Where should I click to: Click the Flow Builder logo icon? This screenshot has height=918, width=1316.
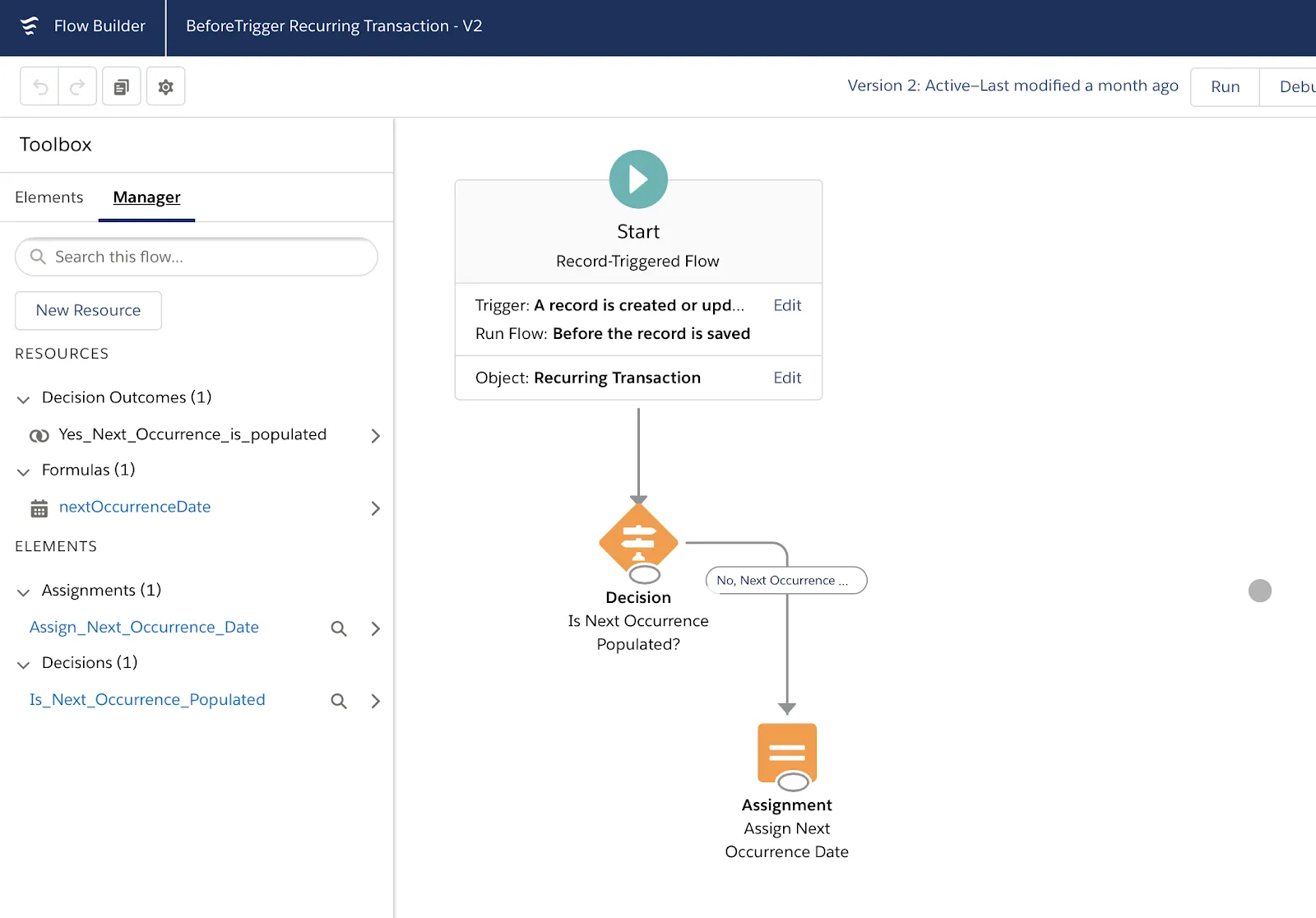coord(30,26)
